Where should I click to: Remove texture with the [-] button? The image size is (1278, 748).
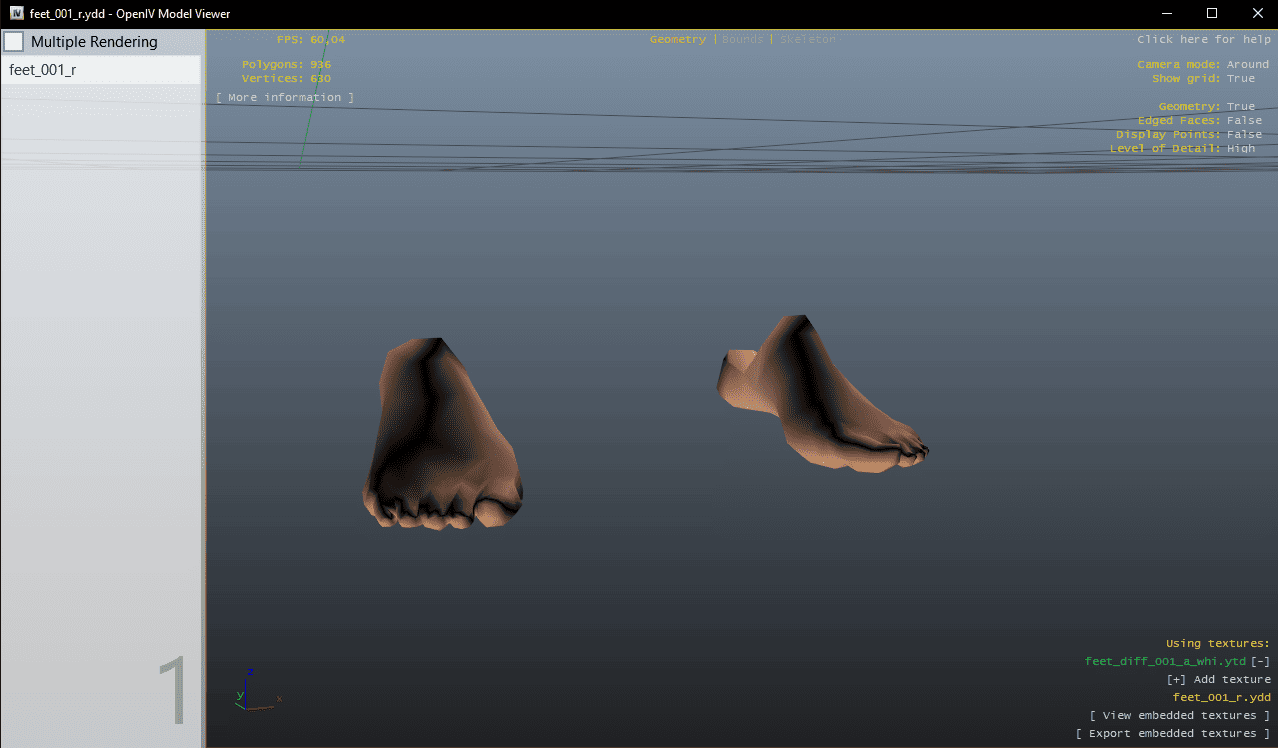point(1260,662)
